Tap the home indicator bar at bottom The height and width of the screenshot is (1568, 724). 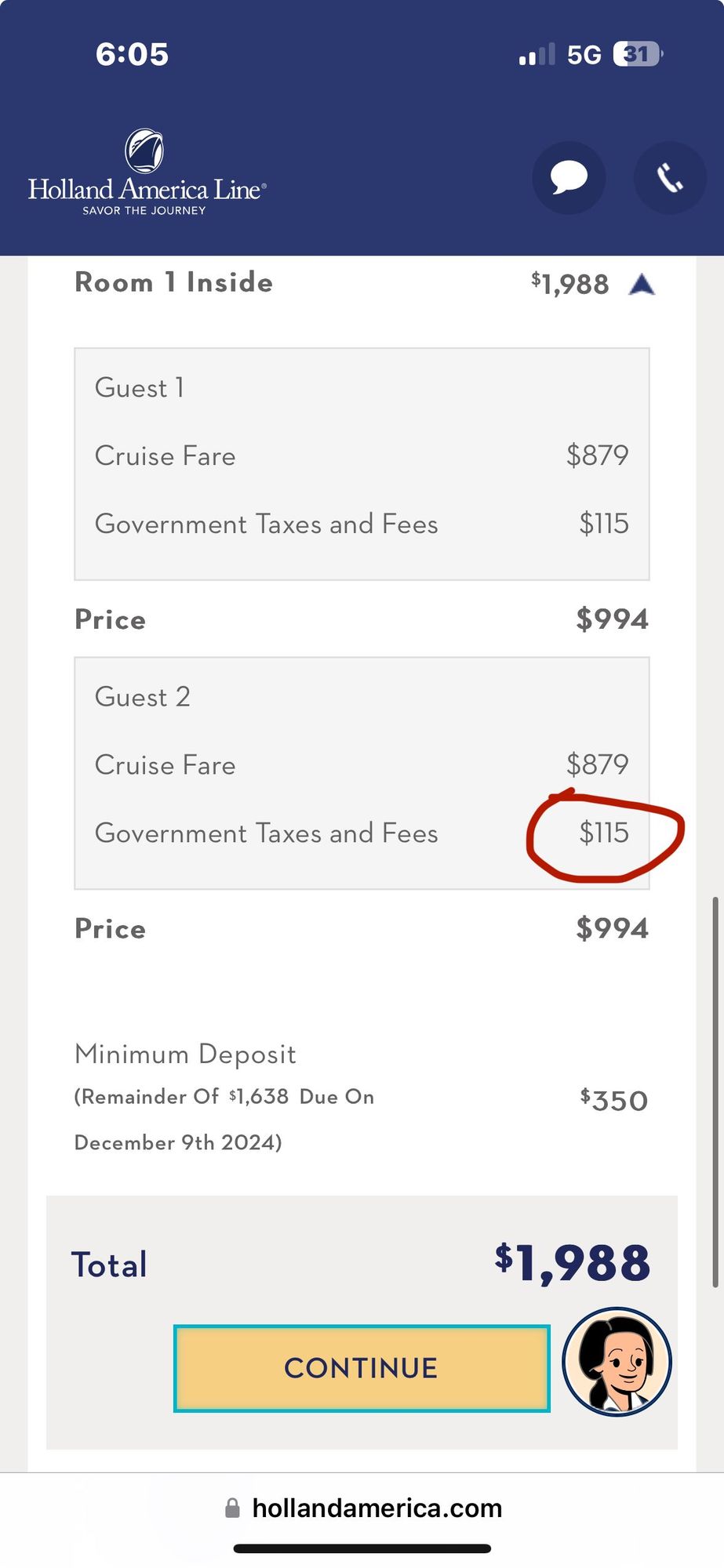click(362, 1548)
